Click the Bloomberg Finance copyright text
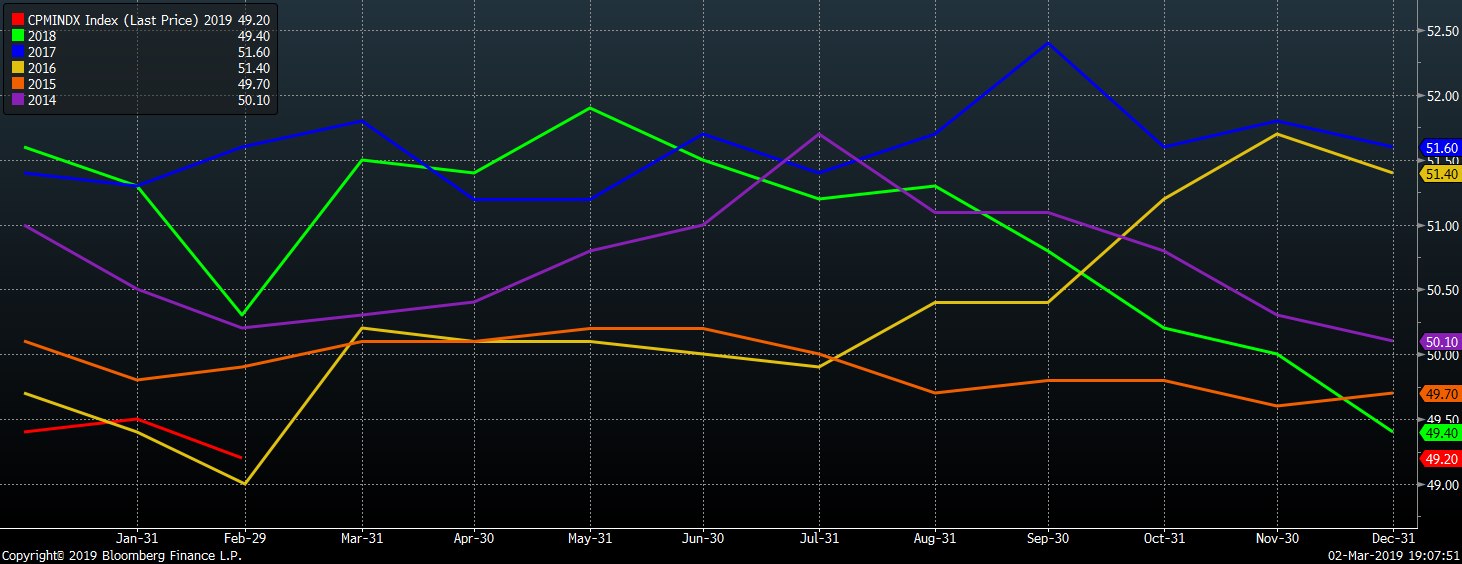The width and height of the screenshot is (1462, 564). pyautogui.click(x=122, y=556)
